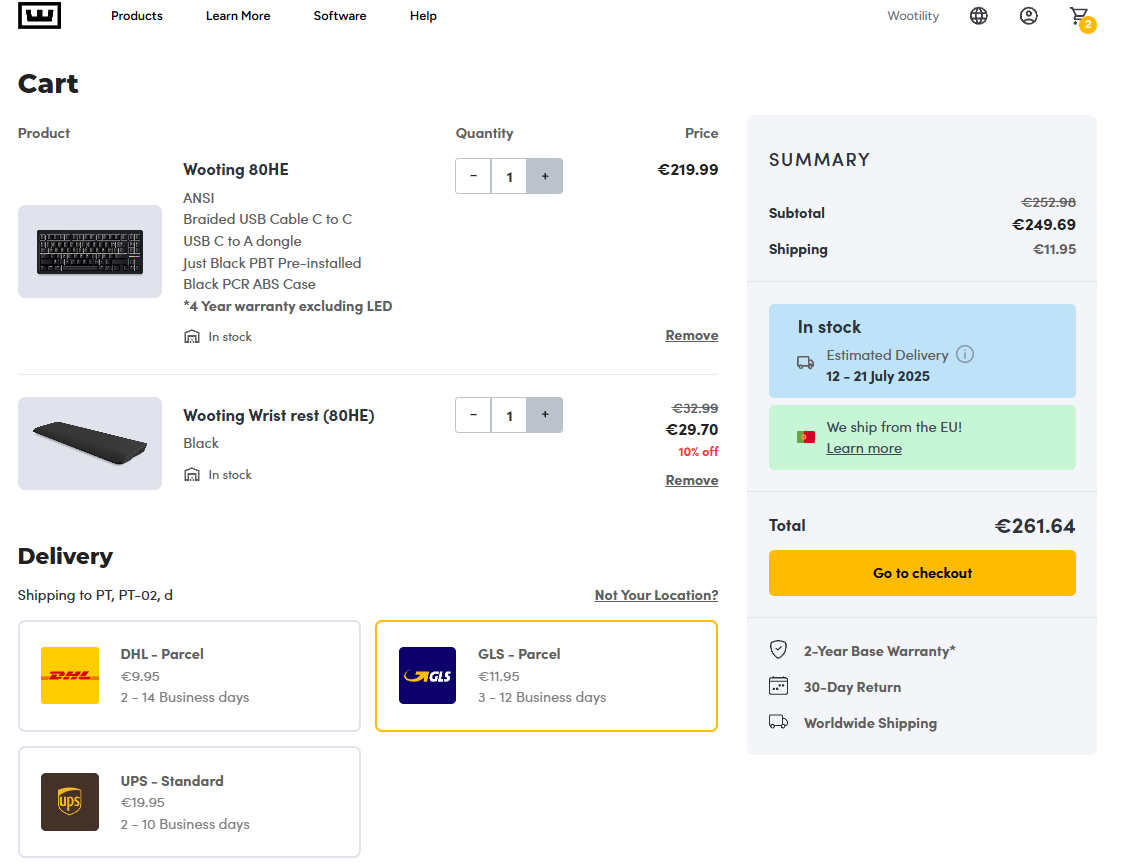Image resolution: width=1126 pixels, height=868 pixels.
Task: Click the warehouse icon under Wooting 80HE
Action: point(192,336)
